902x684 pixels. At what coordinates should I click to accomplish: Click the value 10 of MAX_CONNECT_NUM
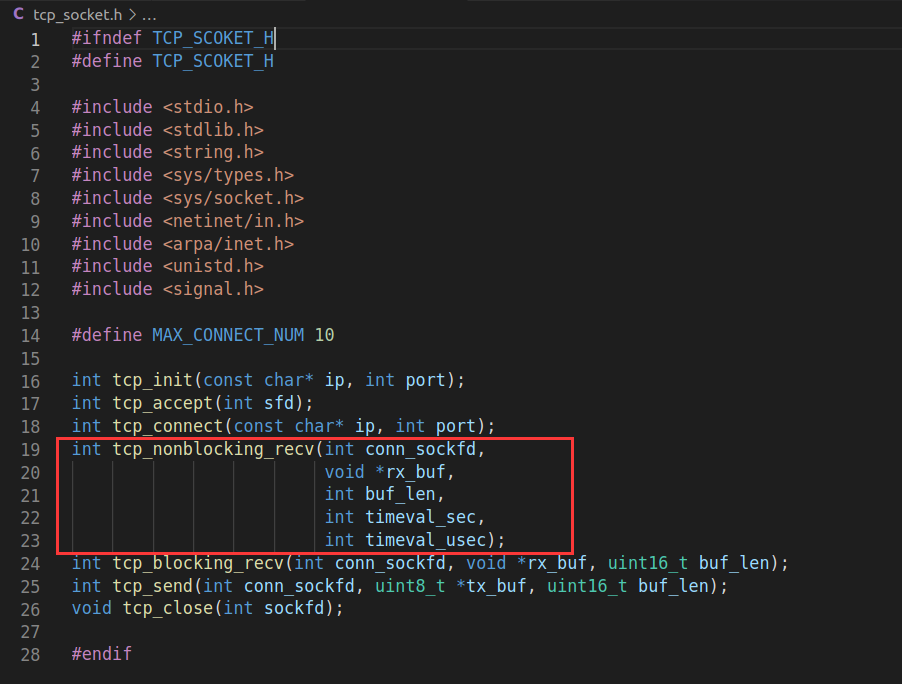click(324, 335)
